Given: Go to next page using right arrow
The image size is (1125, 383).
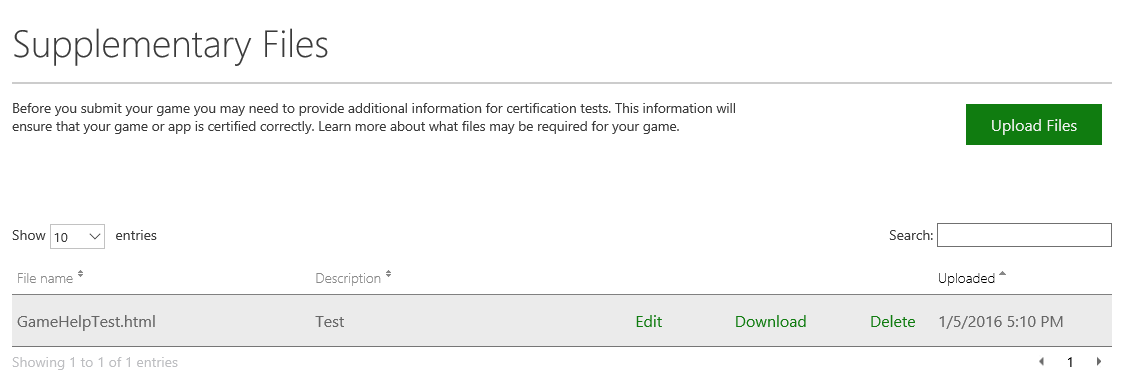Looking at the screenshot, I should 1098,362.
